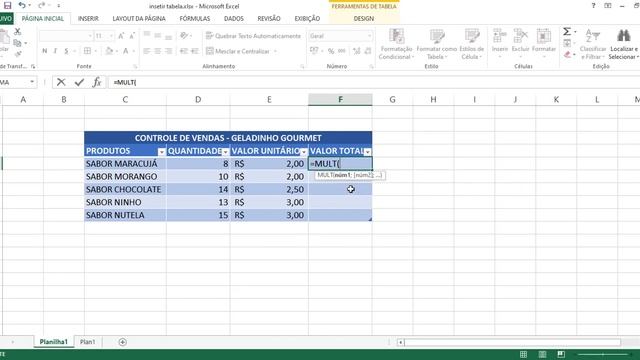Open the font name dropdown
Viewport: 640px width, 360px height.
pyautogui.click(x=90, y=36)
